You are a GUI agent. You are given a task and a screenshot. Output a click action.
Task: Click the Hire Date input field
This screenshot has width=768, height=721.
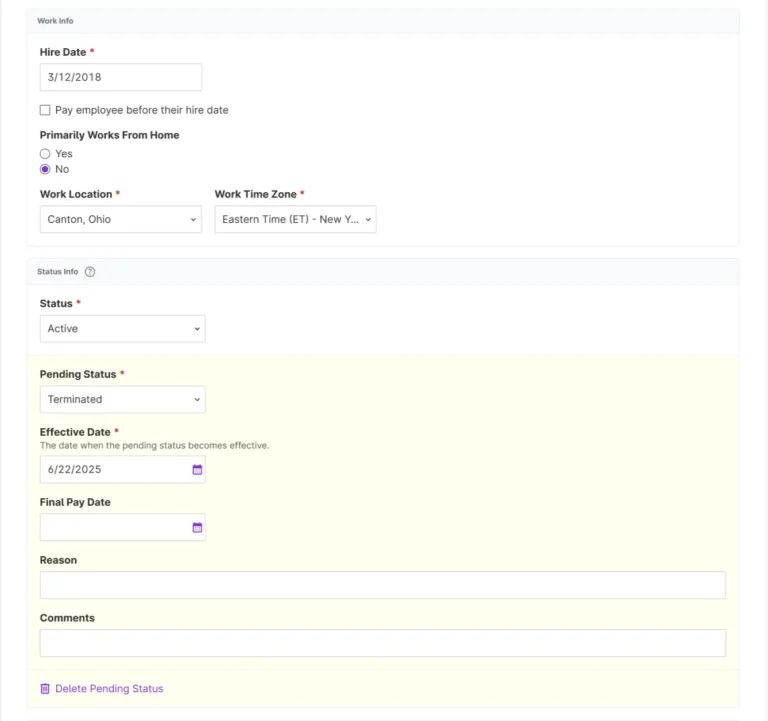click(121, 77)
